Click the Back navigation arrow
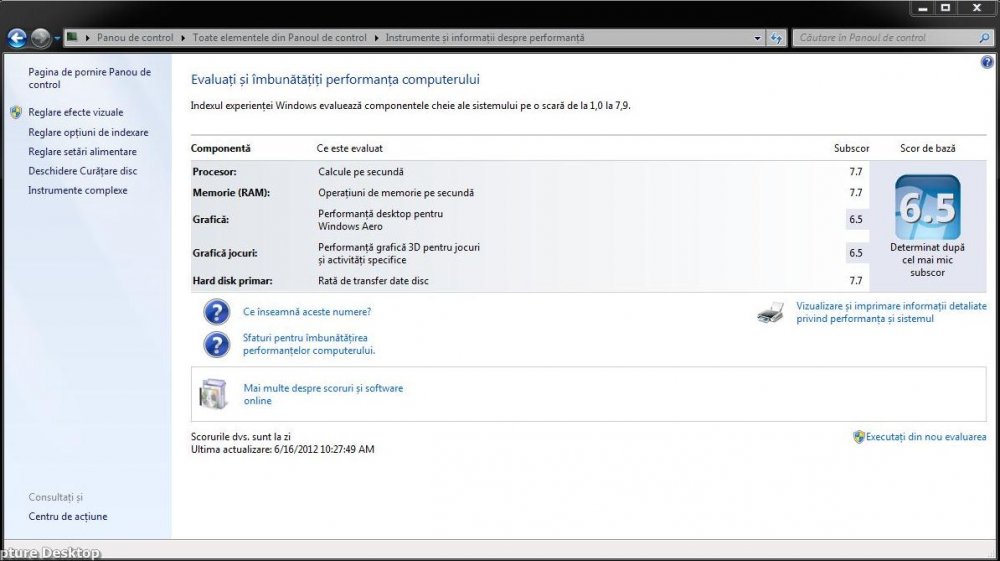Viewport: 1000px width, 561px height. 17,38
